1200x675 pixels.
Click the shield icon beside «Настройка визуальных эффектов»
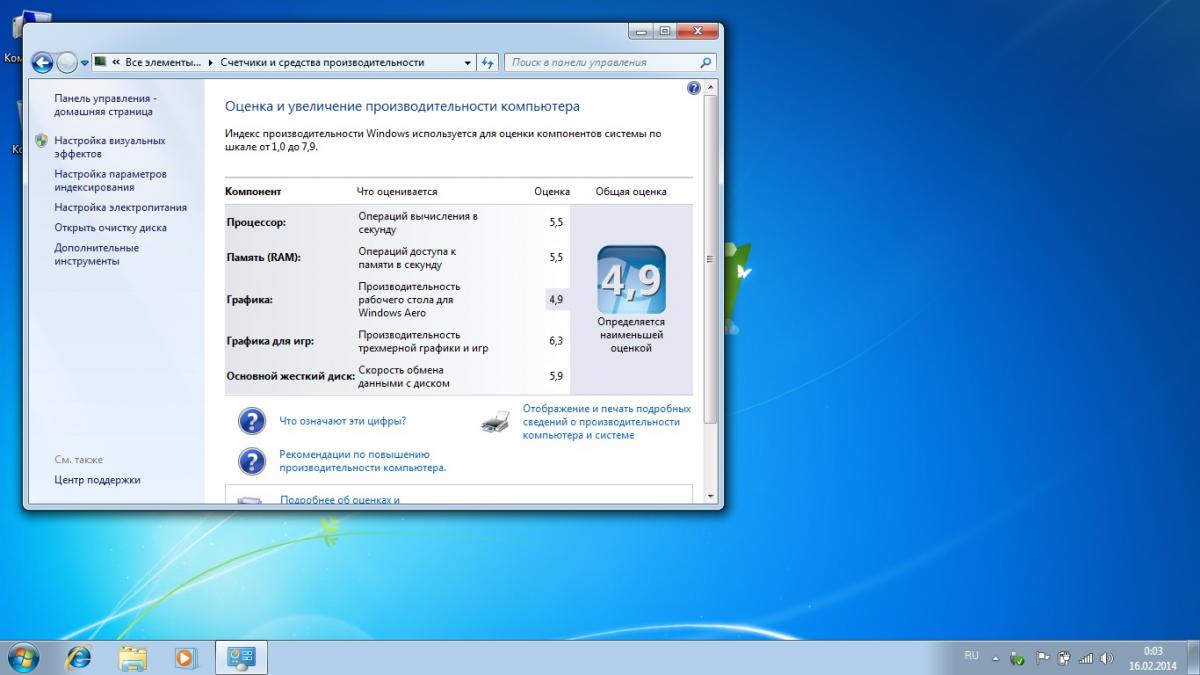42,141
